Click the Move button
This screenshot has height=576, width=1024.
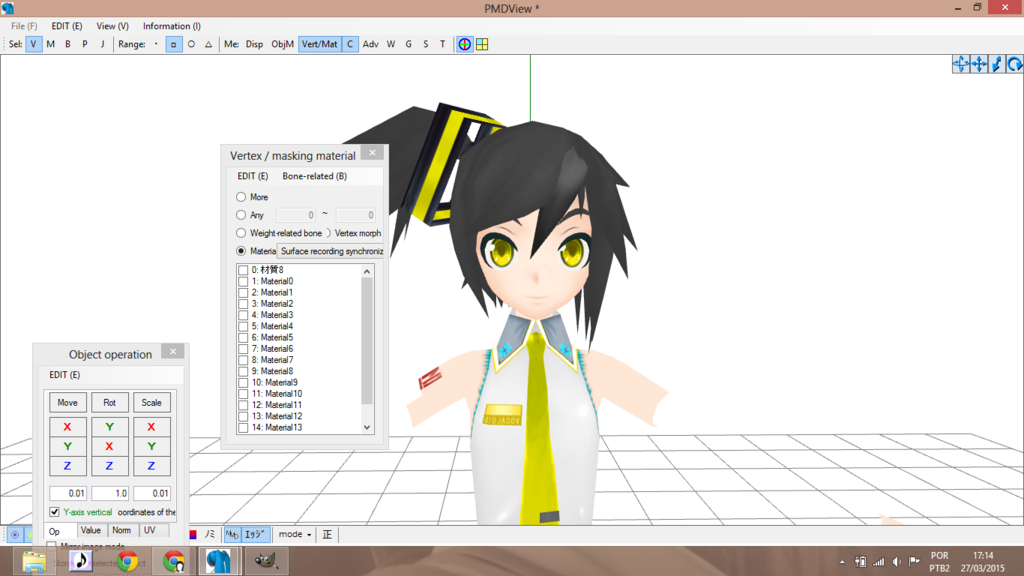[x=67, y=403]
